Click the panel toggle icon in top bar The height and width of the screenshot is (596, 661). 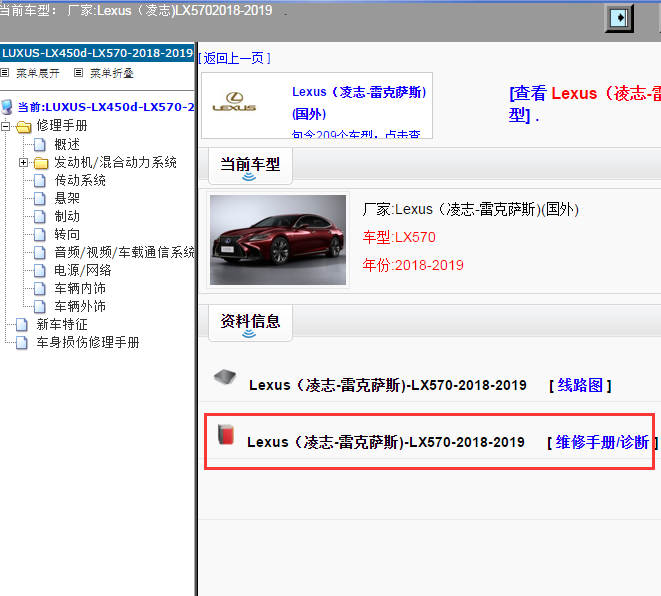[620, 18]
